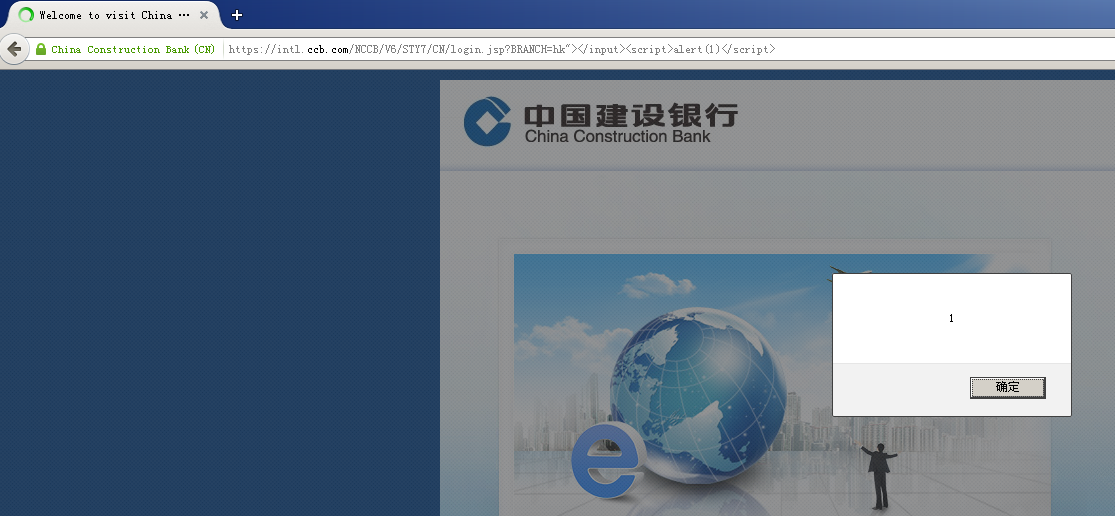Click the green padlock security icon
1115x516 pixels.
(41, 49)
